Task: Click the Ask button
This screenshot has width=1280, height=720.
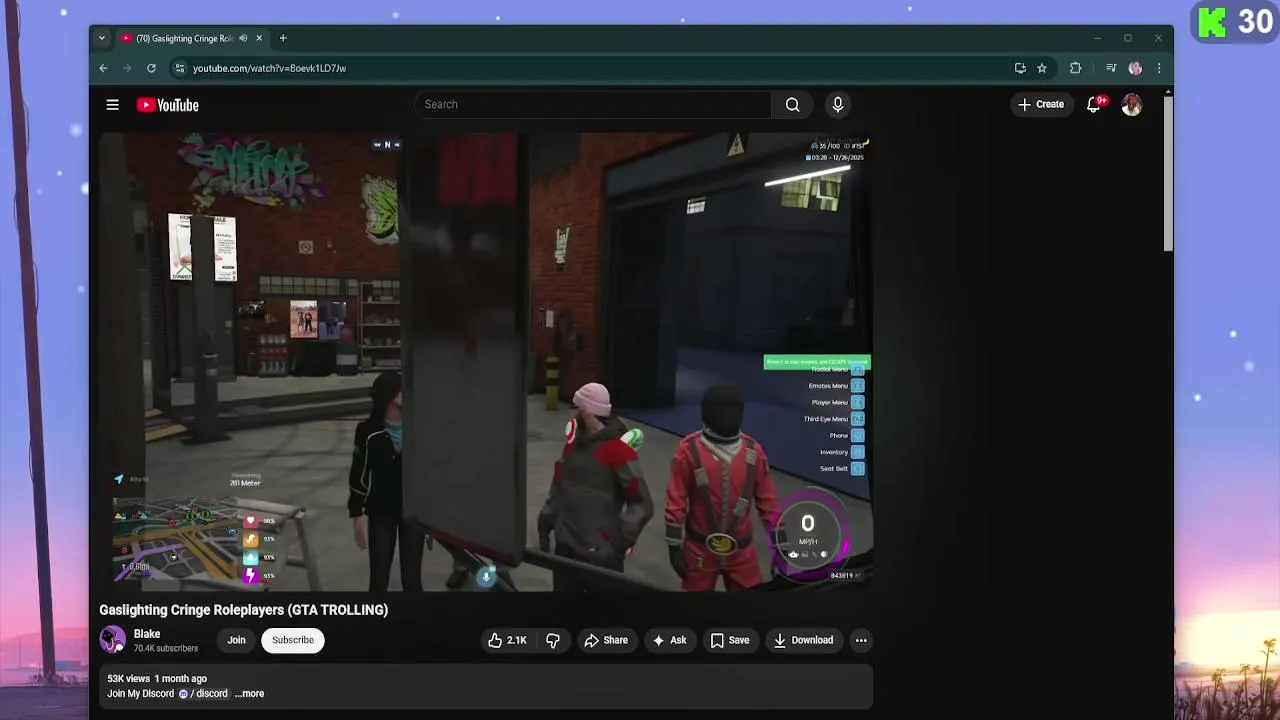Action: point(669,640)
